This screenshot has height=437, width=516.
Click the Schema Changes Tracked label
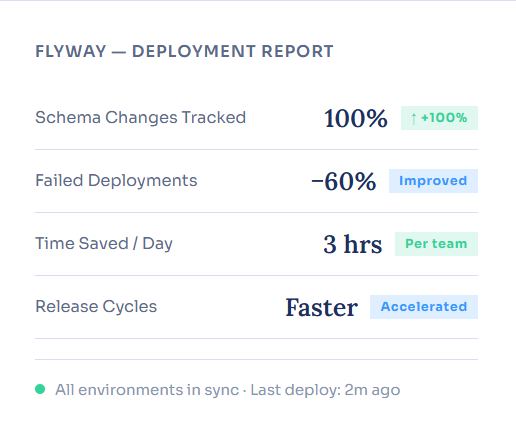click(141, 118)
